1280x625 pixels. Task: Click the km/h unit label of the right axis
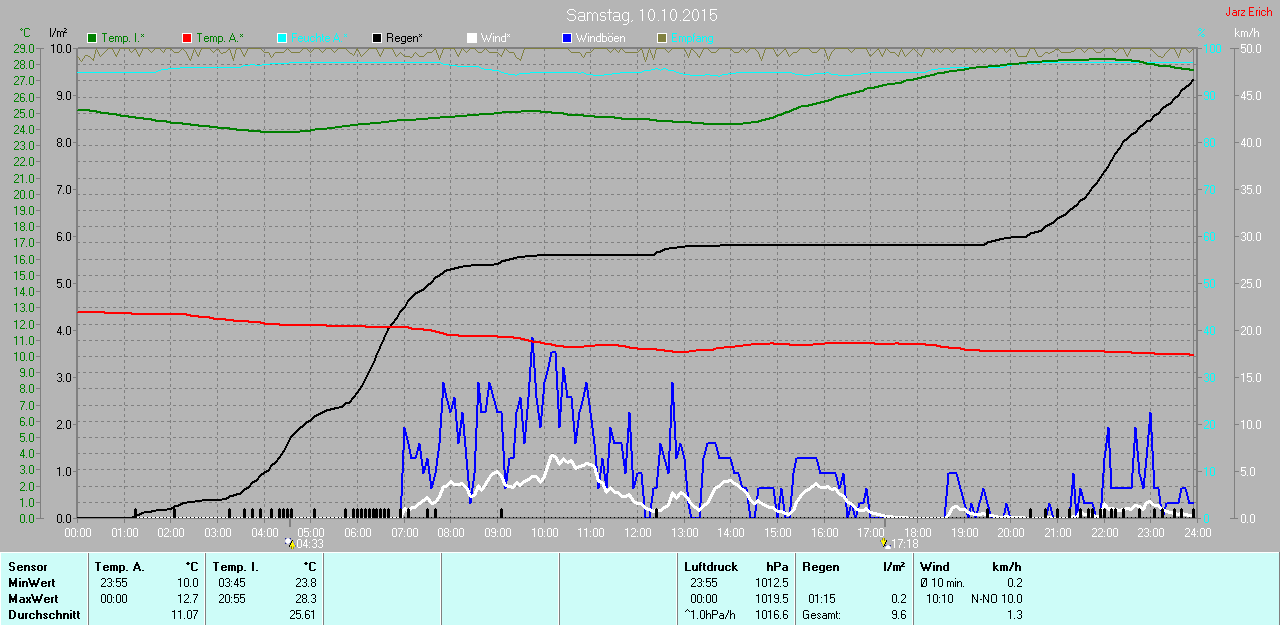tap(1246, 33)
